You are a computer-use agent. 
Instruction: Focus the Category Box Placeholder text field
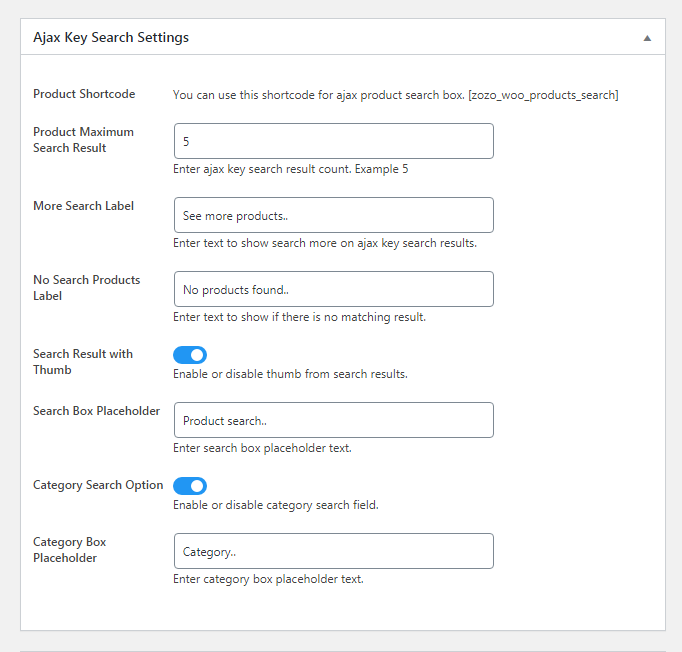pyautogui.click(x=334, y=551)
